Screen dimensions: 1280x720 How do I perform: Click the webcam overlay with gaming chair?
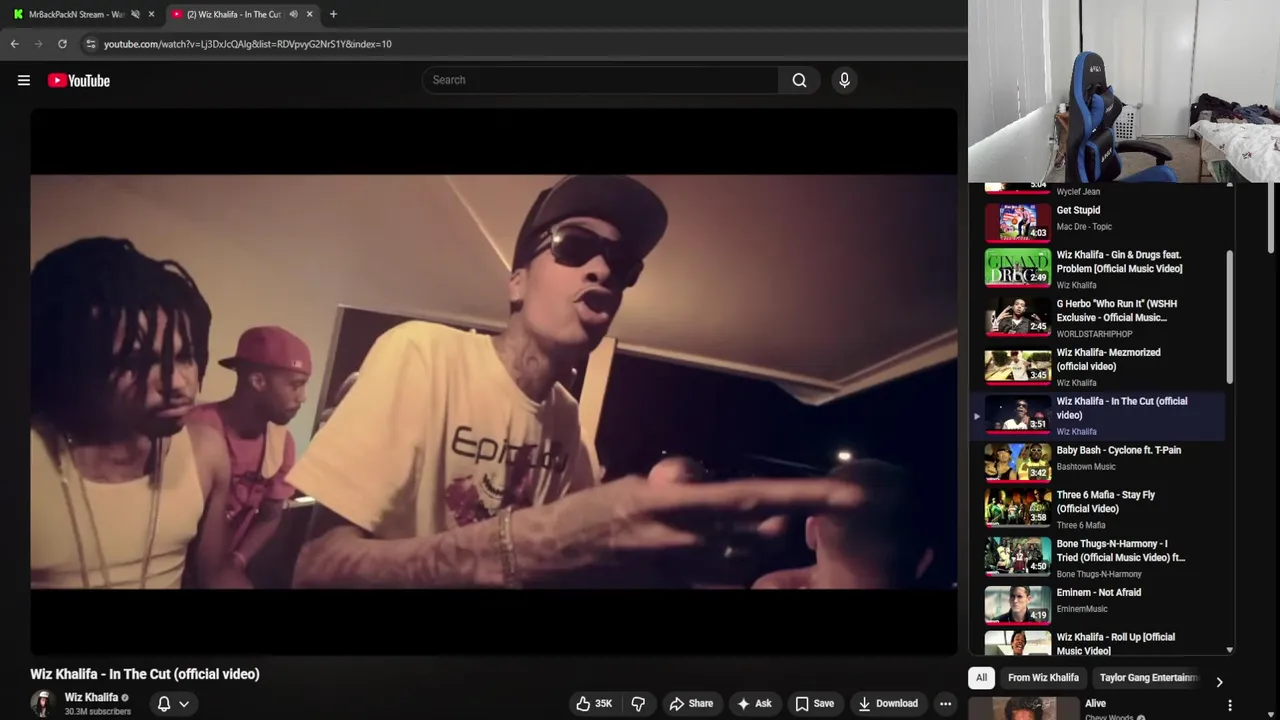coord(1124,91)
